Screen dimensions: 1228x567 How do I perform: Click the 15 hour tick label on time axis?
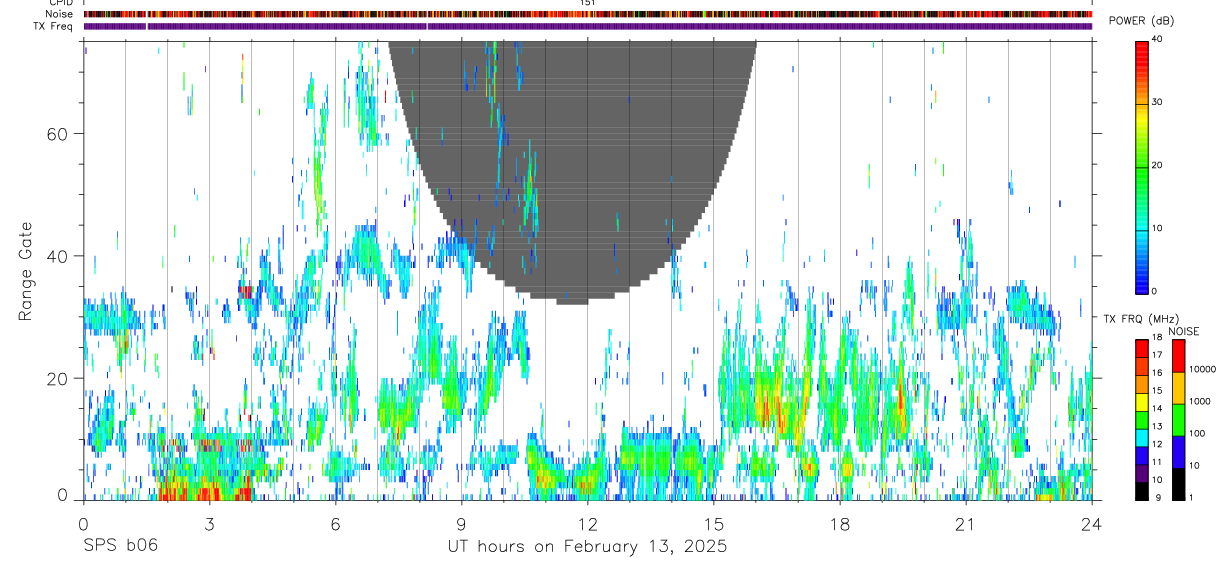point(713,524)
